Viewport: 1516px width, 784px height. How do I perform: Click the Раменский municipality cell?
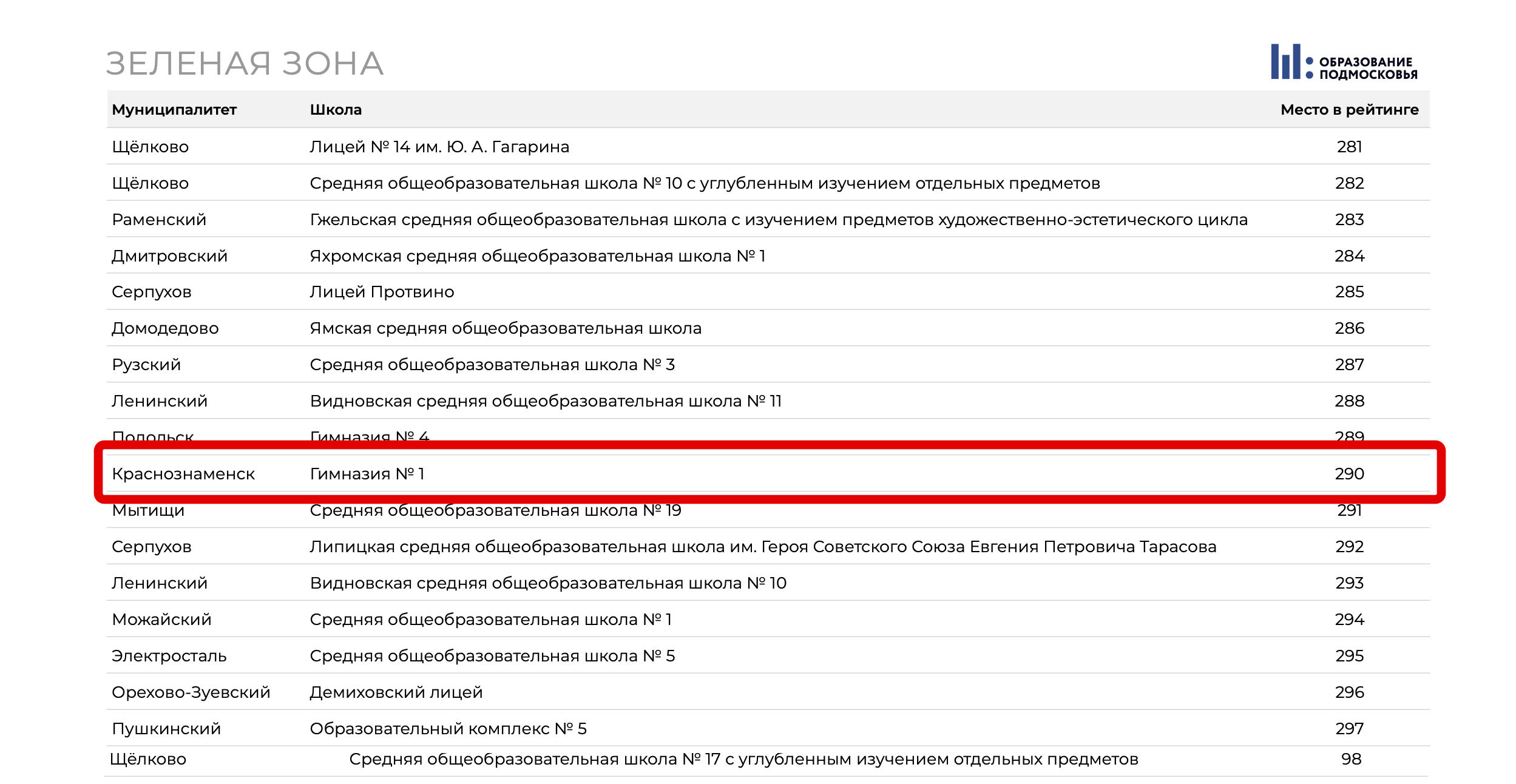pyautogui.click(x=159, y=220)
